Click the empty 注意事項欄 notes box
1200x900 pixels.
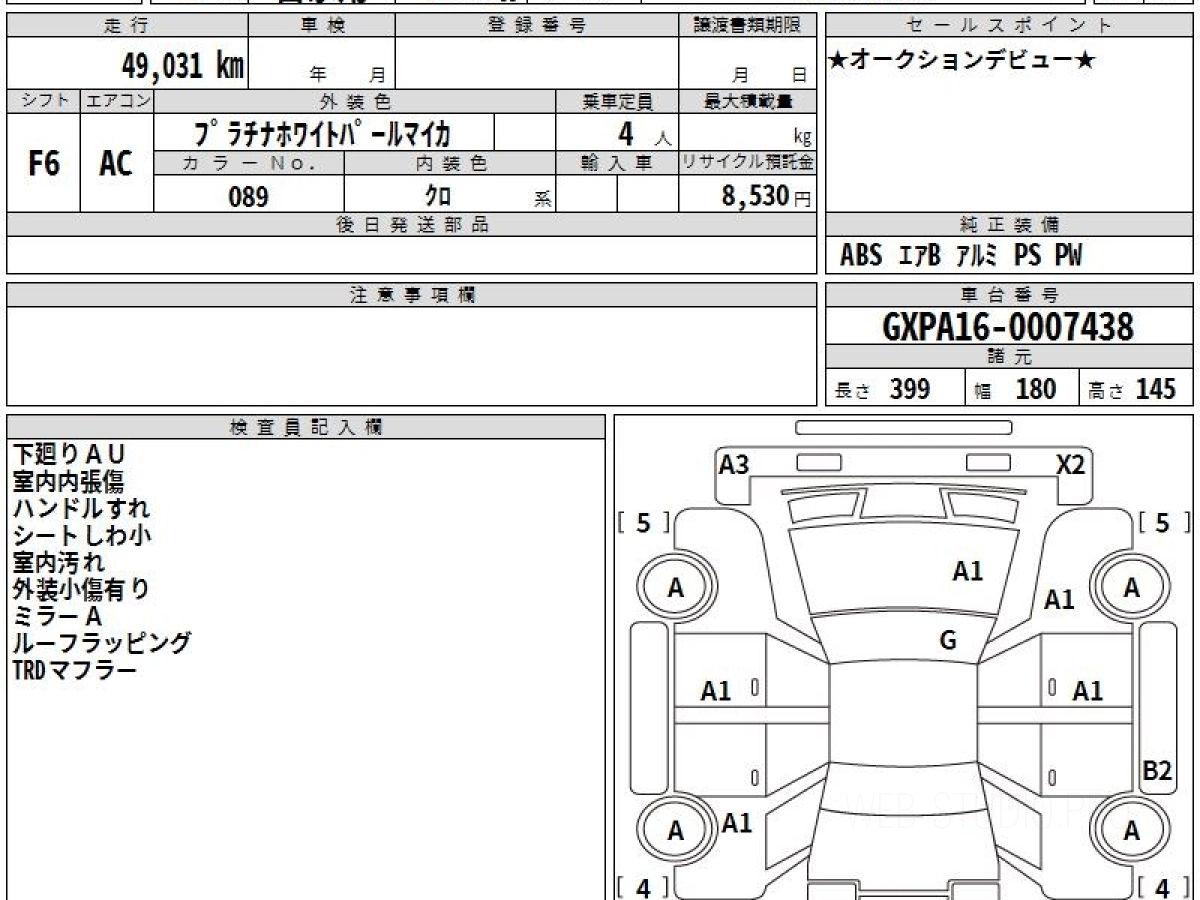pos(411,356)
